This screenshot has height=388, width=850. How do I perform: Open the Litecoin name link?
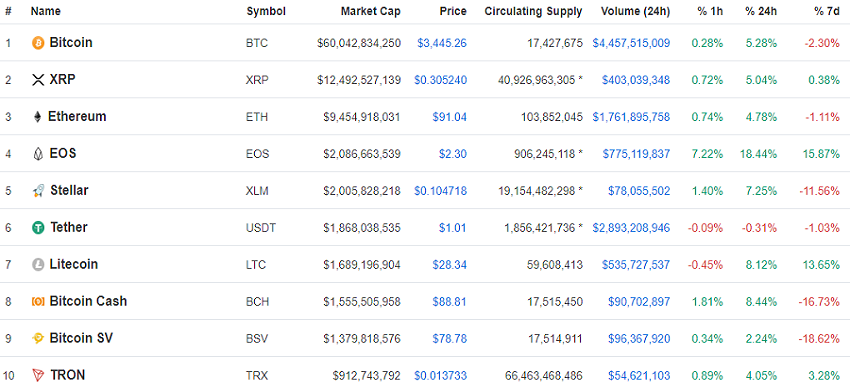point(74,264)
